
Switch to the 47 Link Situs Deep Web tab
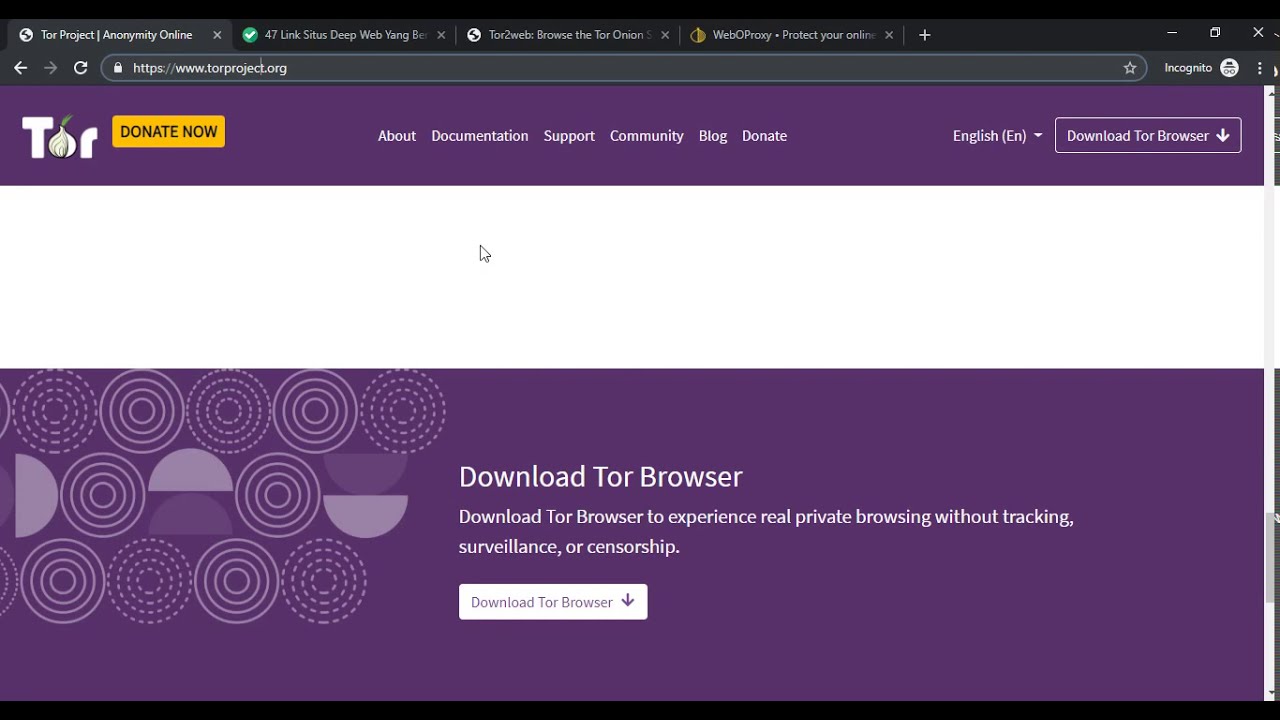[x=345, y=35]
